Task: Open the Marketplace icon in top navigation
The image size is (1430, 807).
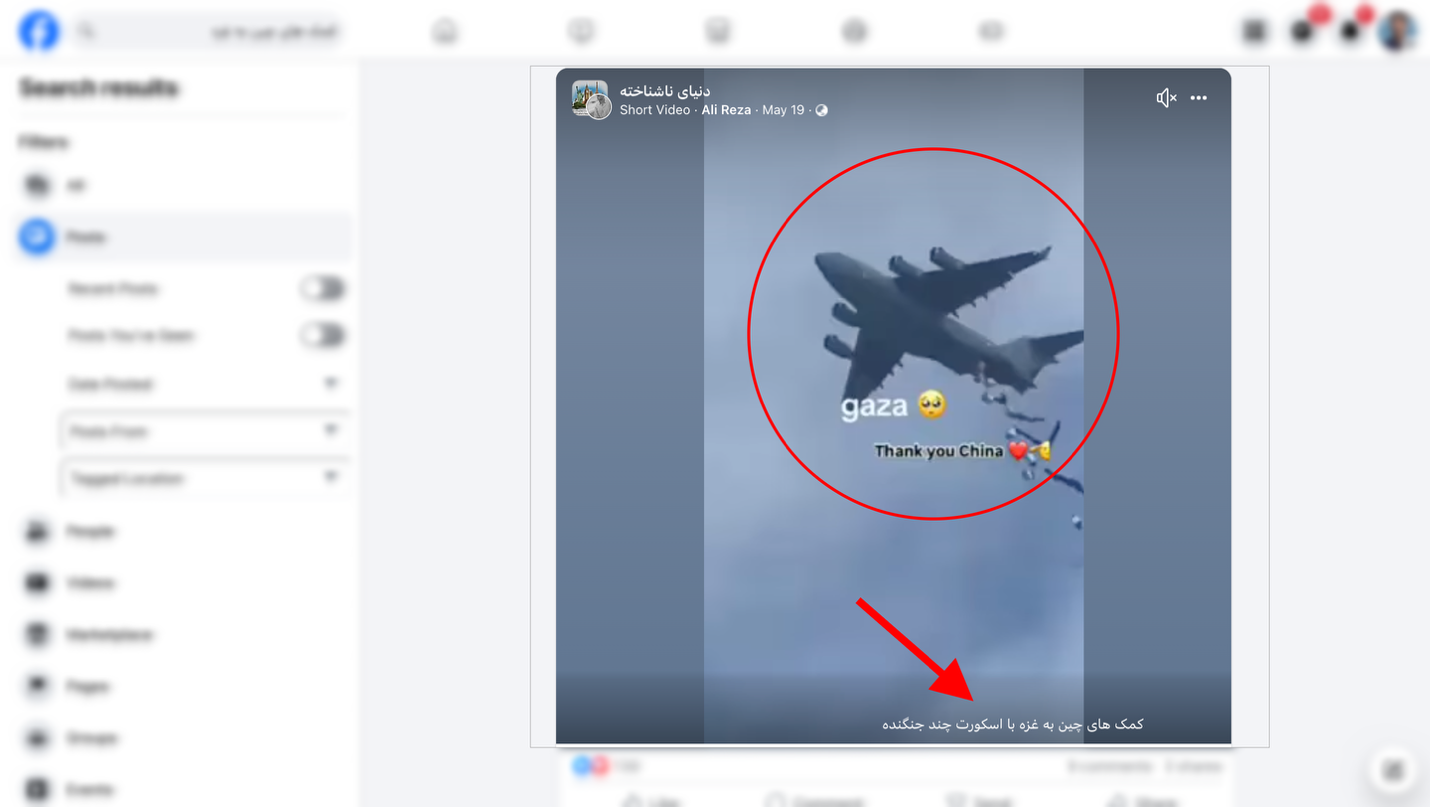Action: 718,32
